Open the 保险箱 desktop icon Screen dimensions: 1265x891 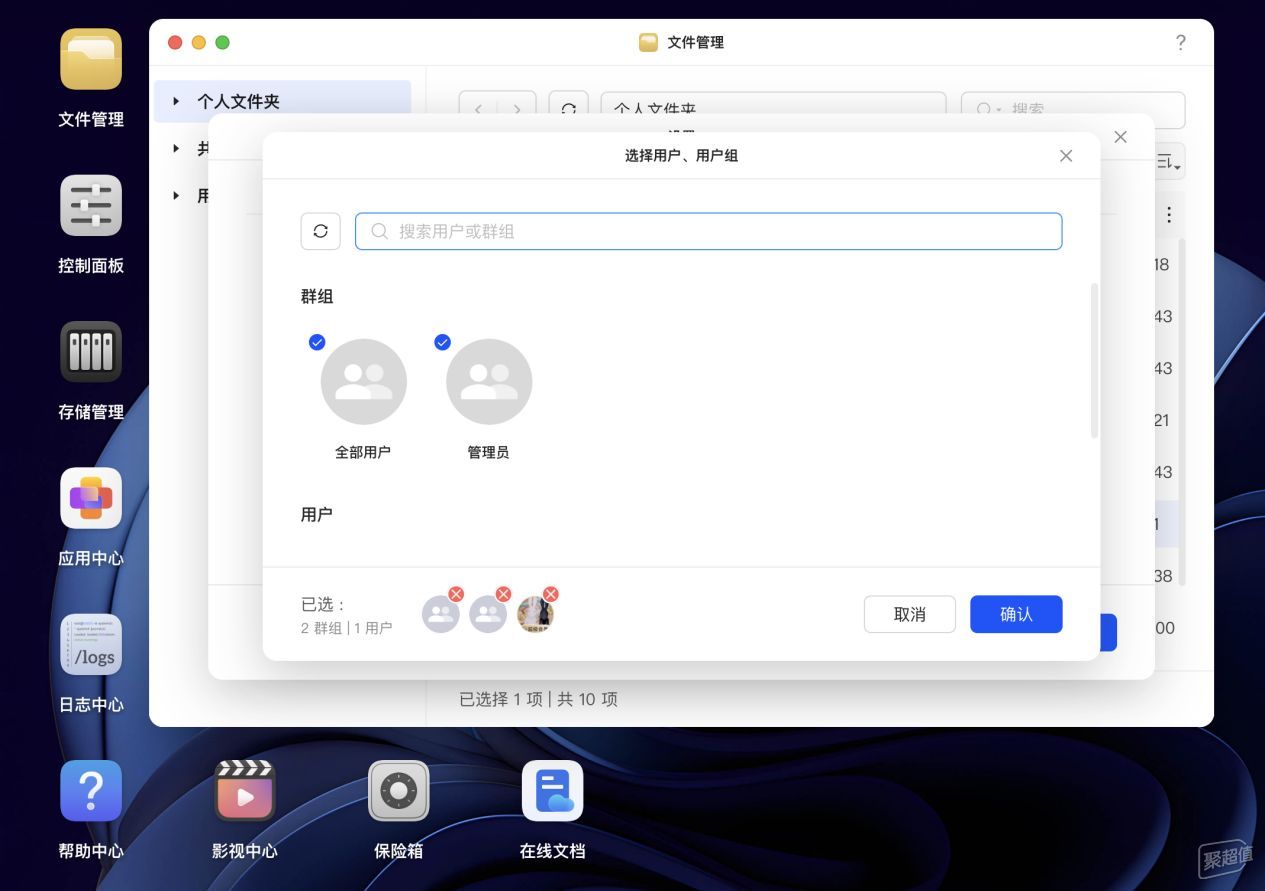click(398, 791)
